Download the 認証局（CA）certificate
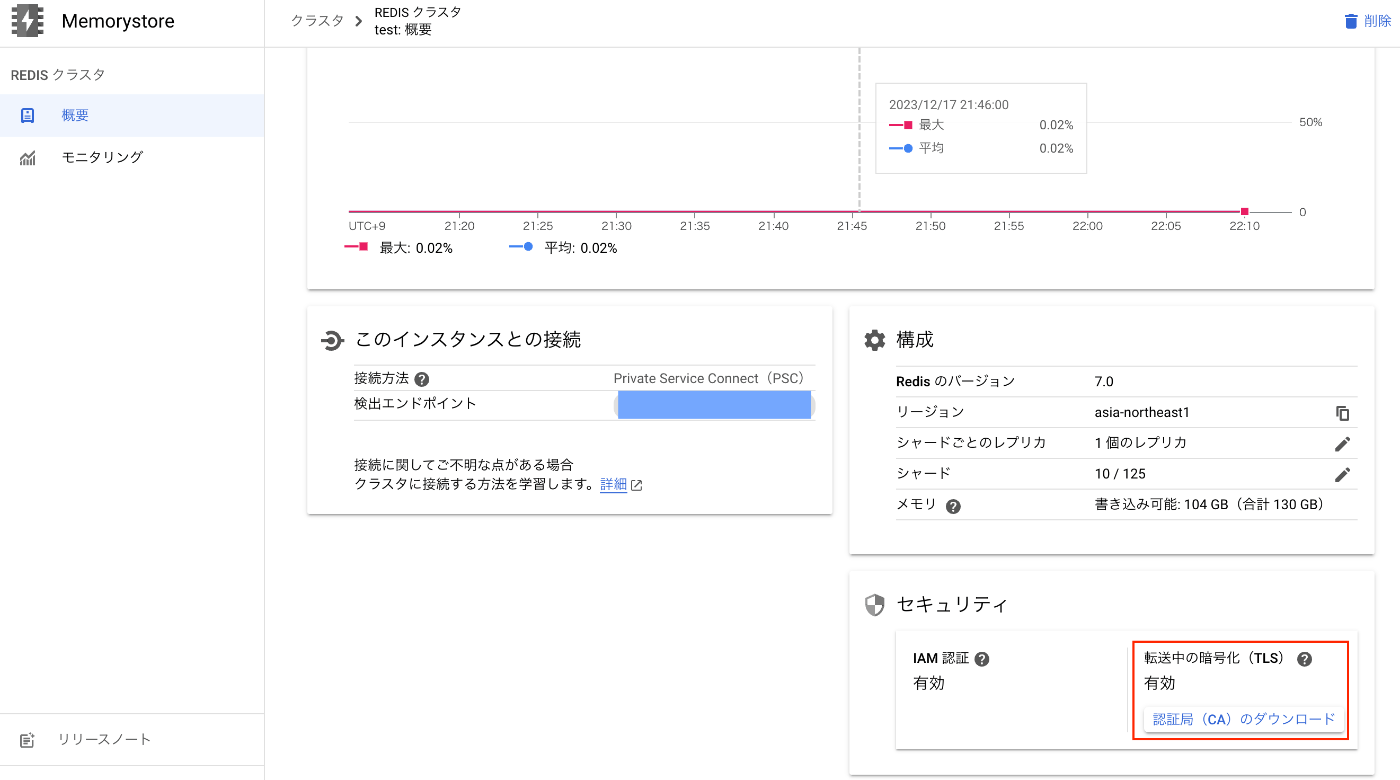This screenshot has width=1400, height=780. pos(1244,719)
